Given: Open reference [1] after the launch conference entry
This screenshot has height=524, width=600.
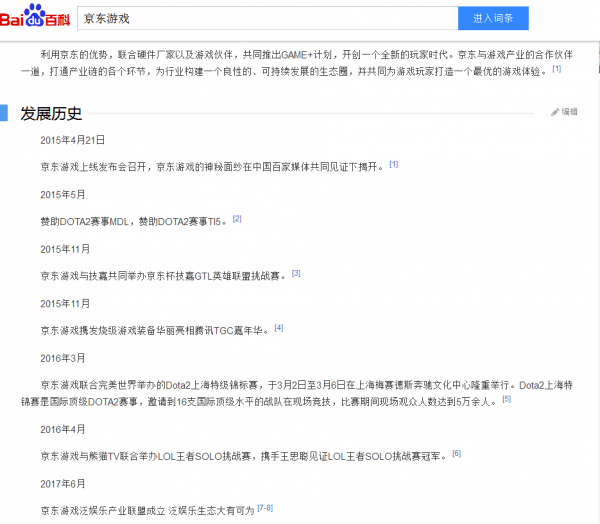Looking at the screenshot, I should 394,164.
